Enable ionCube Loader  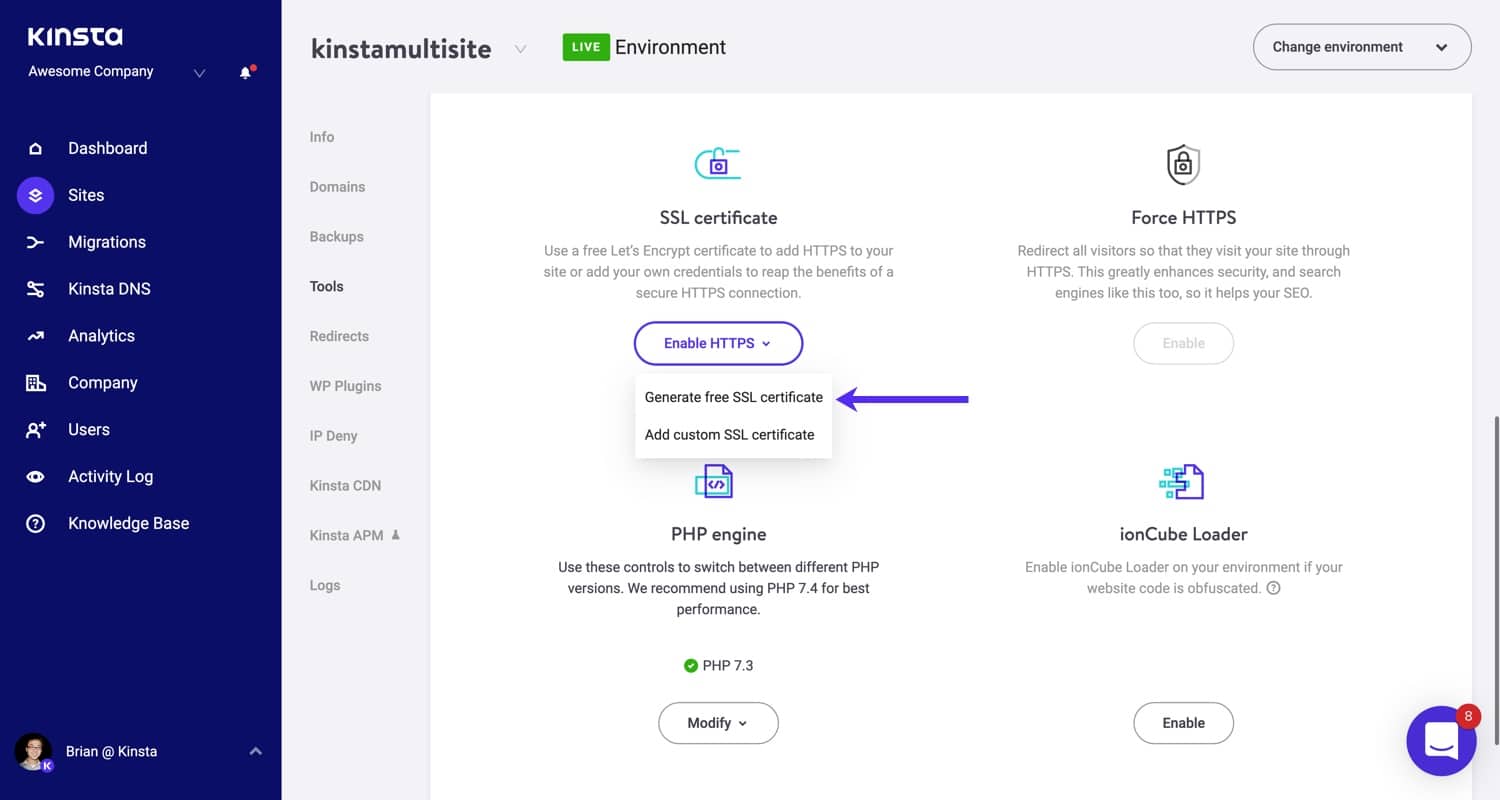point(1183,723)
